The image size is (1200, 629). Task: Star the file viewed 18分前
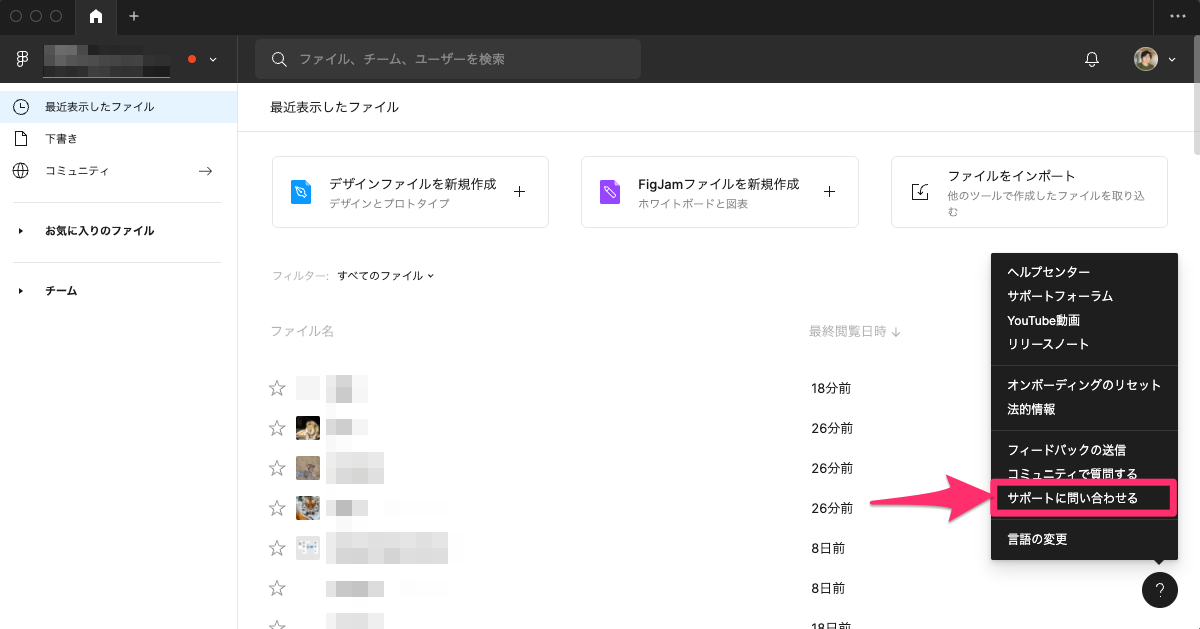pos(277,388)
